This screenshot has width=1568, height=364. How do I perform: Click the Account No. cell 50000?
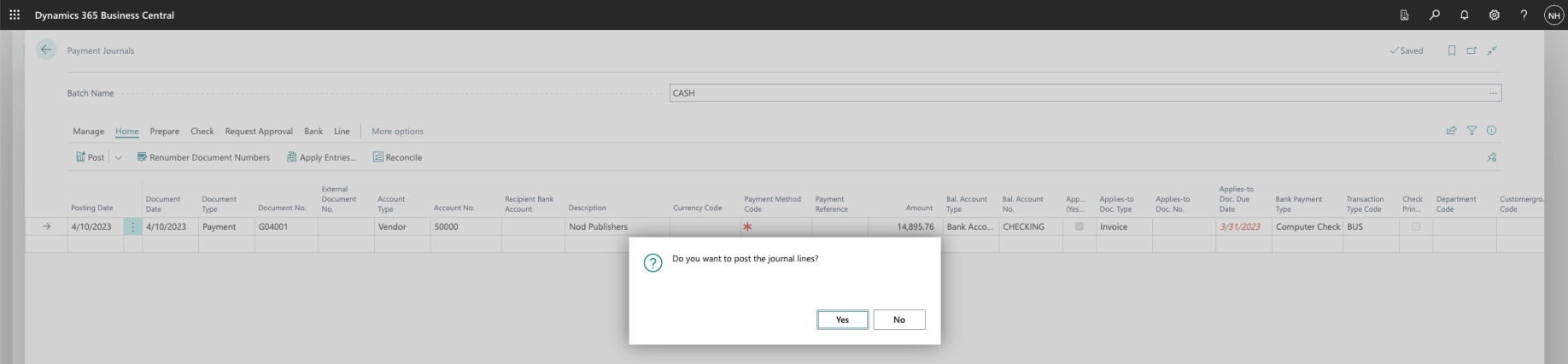point(465,226)
